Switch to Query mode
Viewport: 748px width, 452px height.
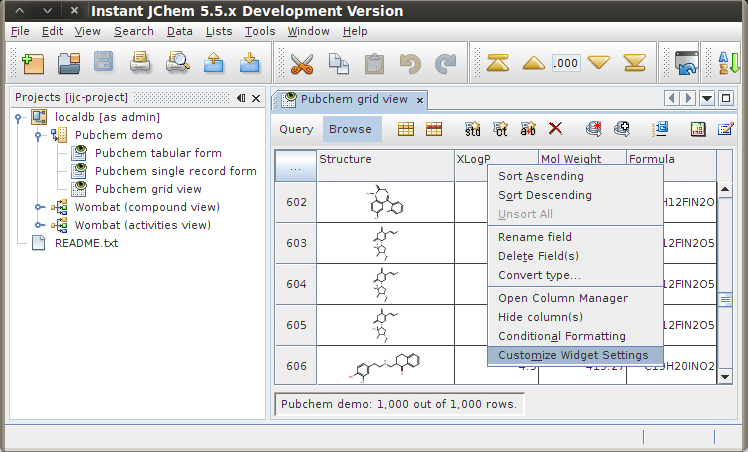click(x=296, y=129)
